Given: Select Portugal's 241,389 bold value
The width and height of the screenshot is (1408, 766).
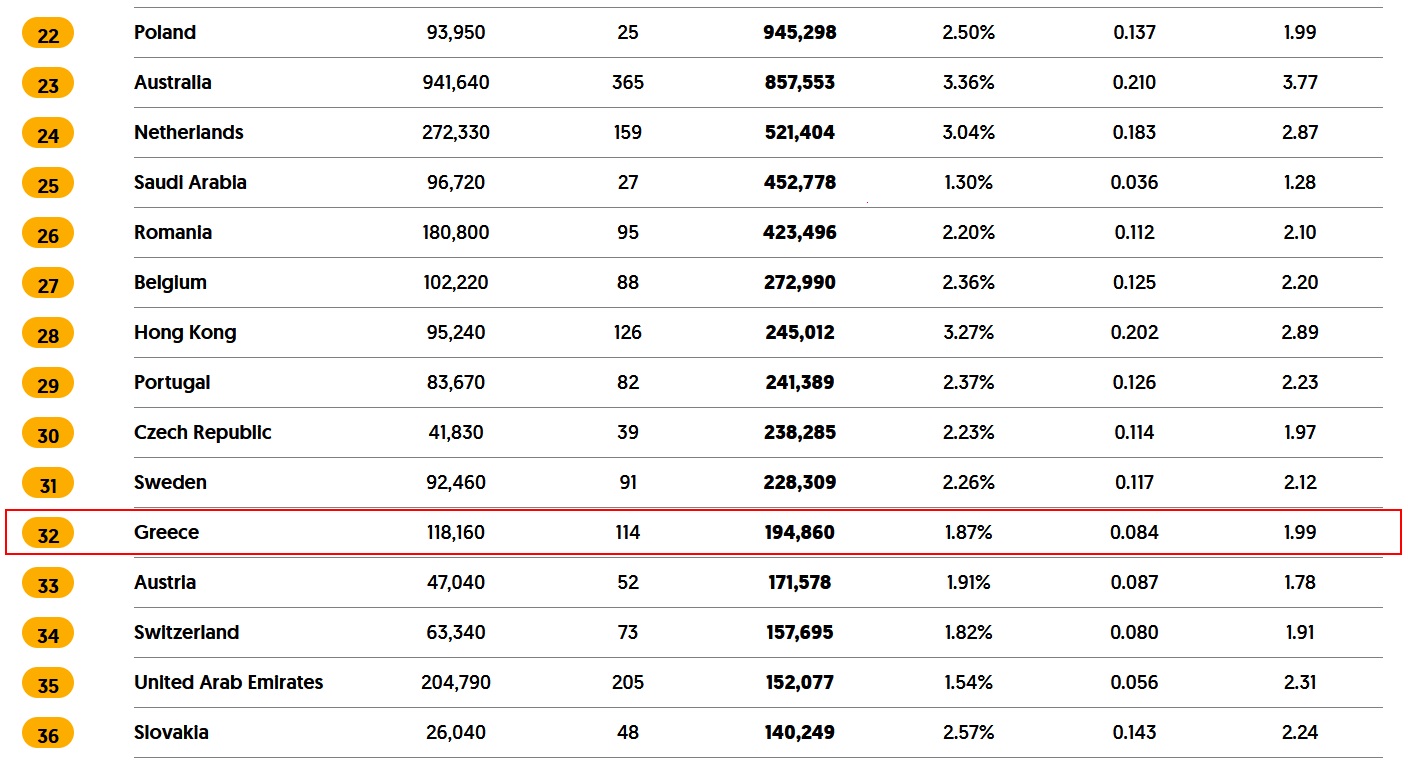Looking at the screenshot, I should coord(800,382).
